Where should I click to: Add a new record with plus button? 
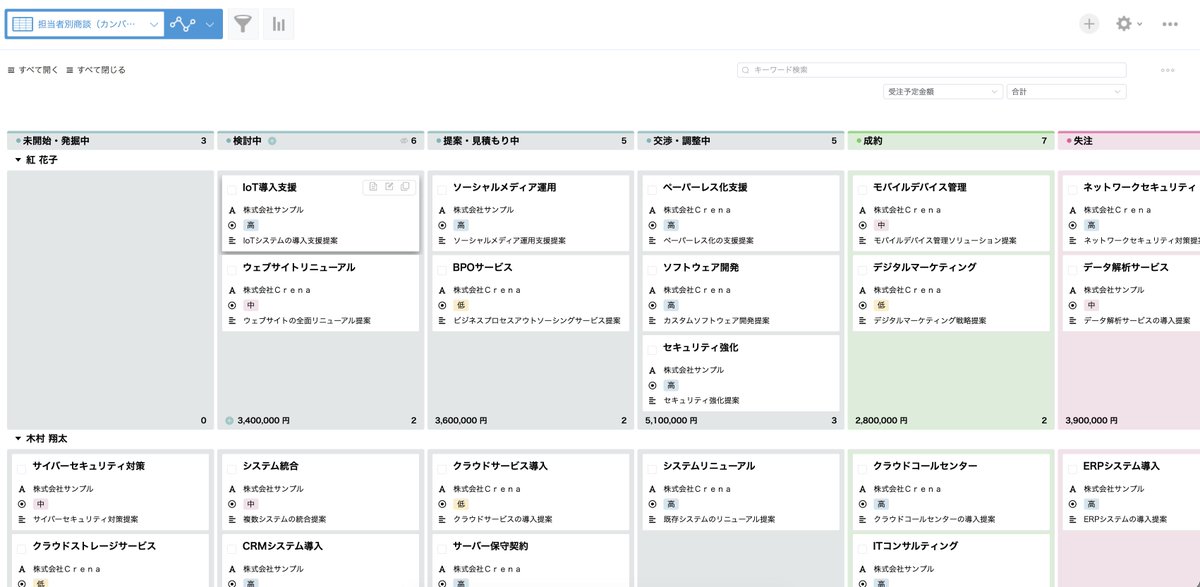pyautogui.click(x=1089, y=24)
